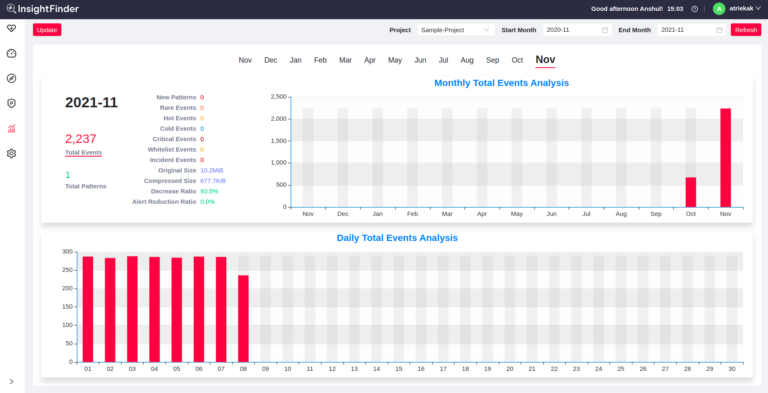Open the compass explore sidebar icon
This screenshot has width=768, height=393.
coord(11,78)
